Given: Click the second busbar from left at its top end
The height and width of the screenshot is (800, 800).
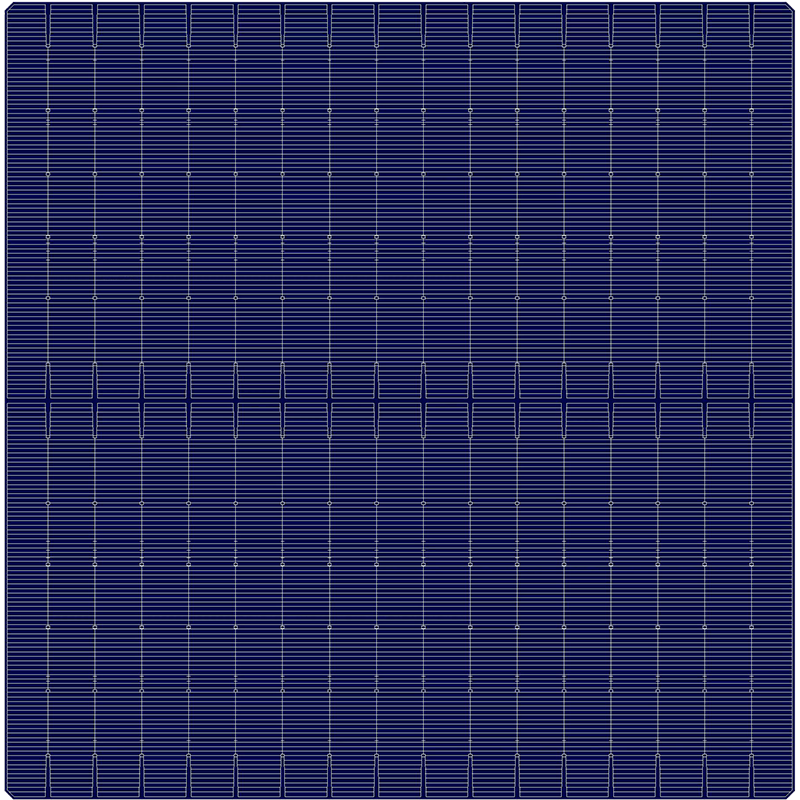Looking at the screenshot, I should coord(94,25).
